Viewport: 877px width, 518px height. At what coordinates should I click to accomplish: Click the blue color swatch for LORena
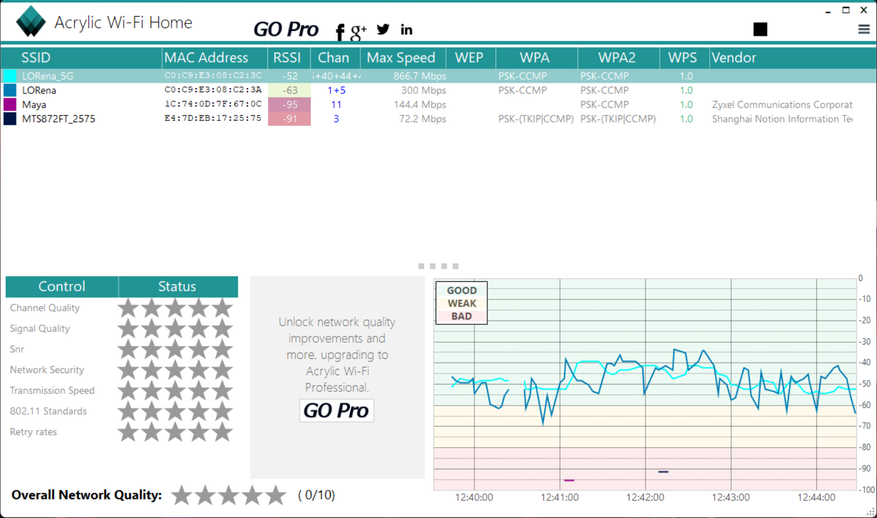(x=10, y=90)
